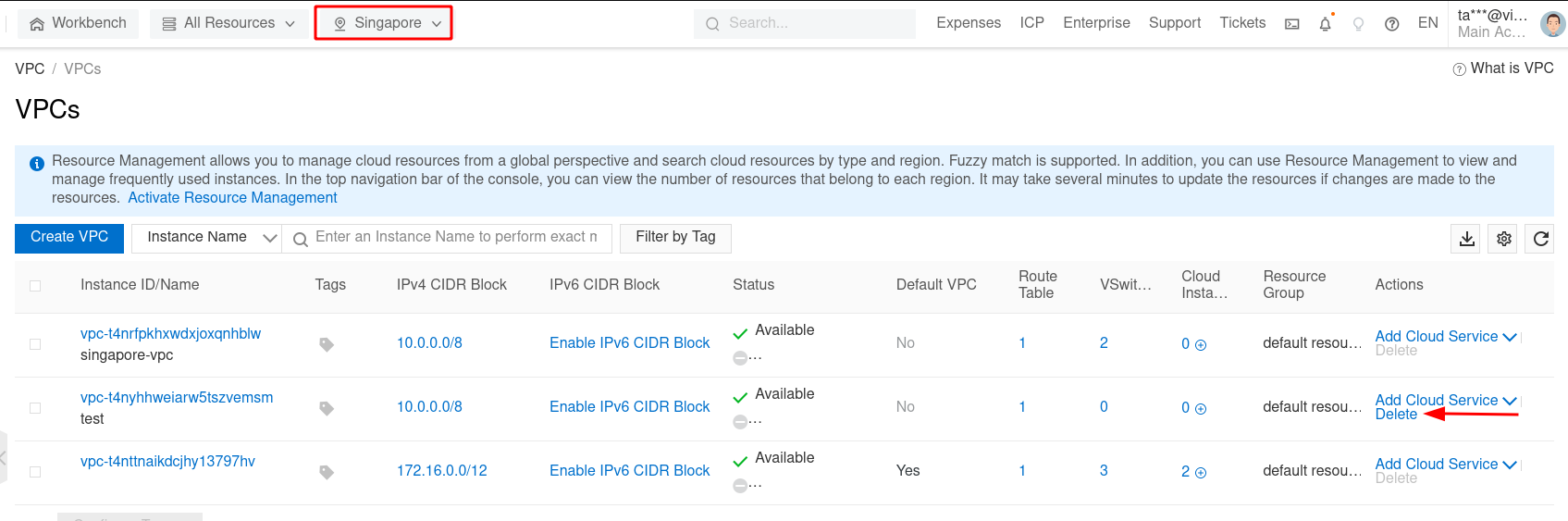
Task: Tick the checkbox for test VPC
Action: (35, 408)
